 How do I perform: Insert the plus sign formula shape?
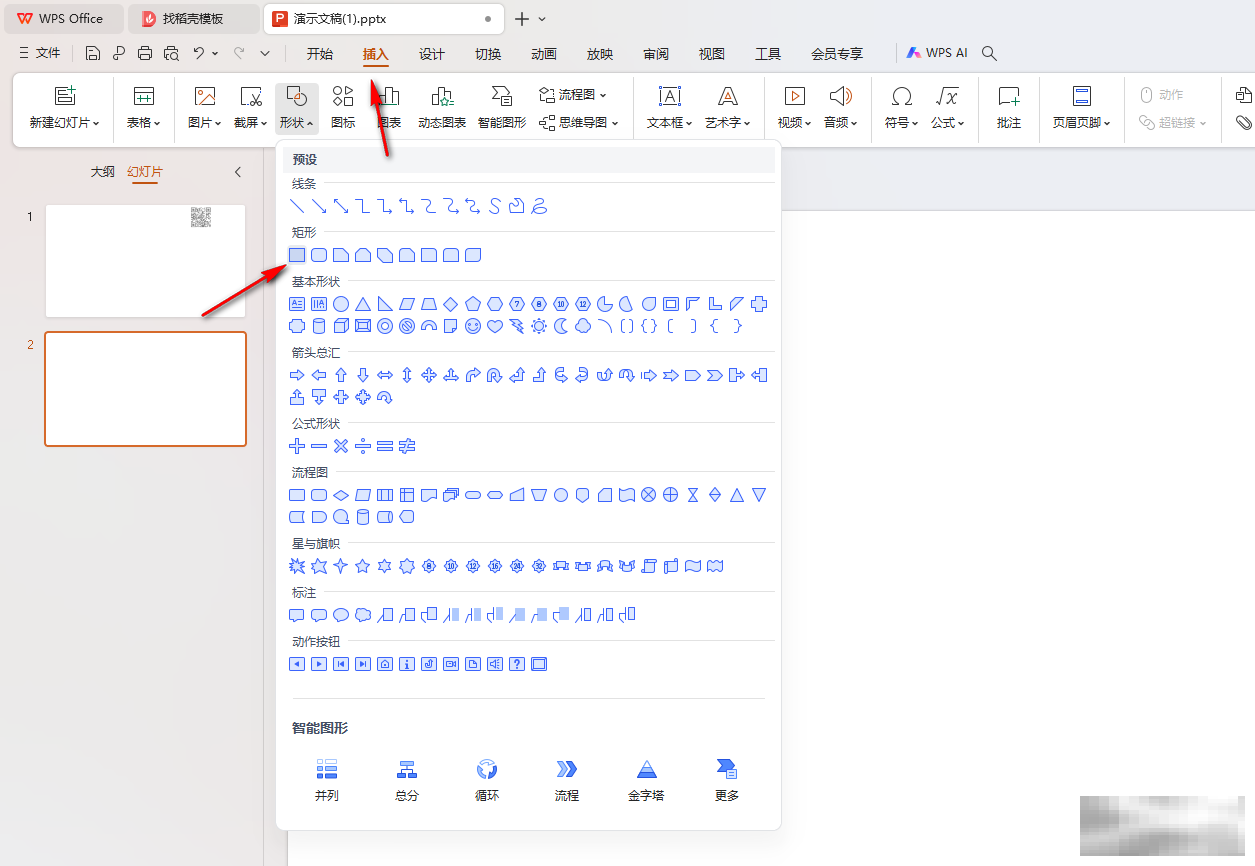pyautogui.click(x=297, y=446)
